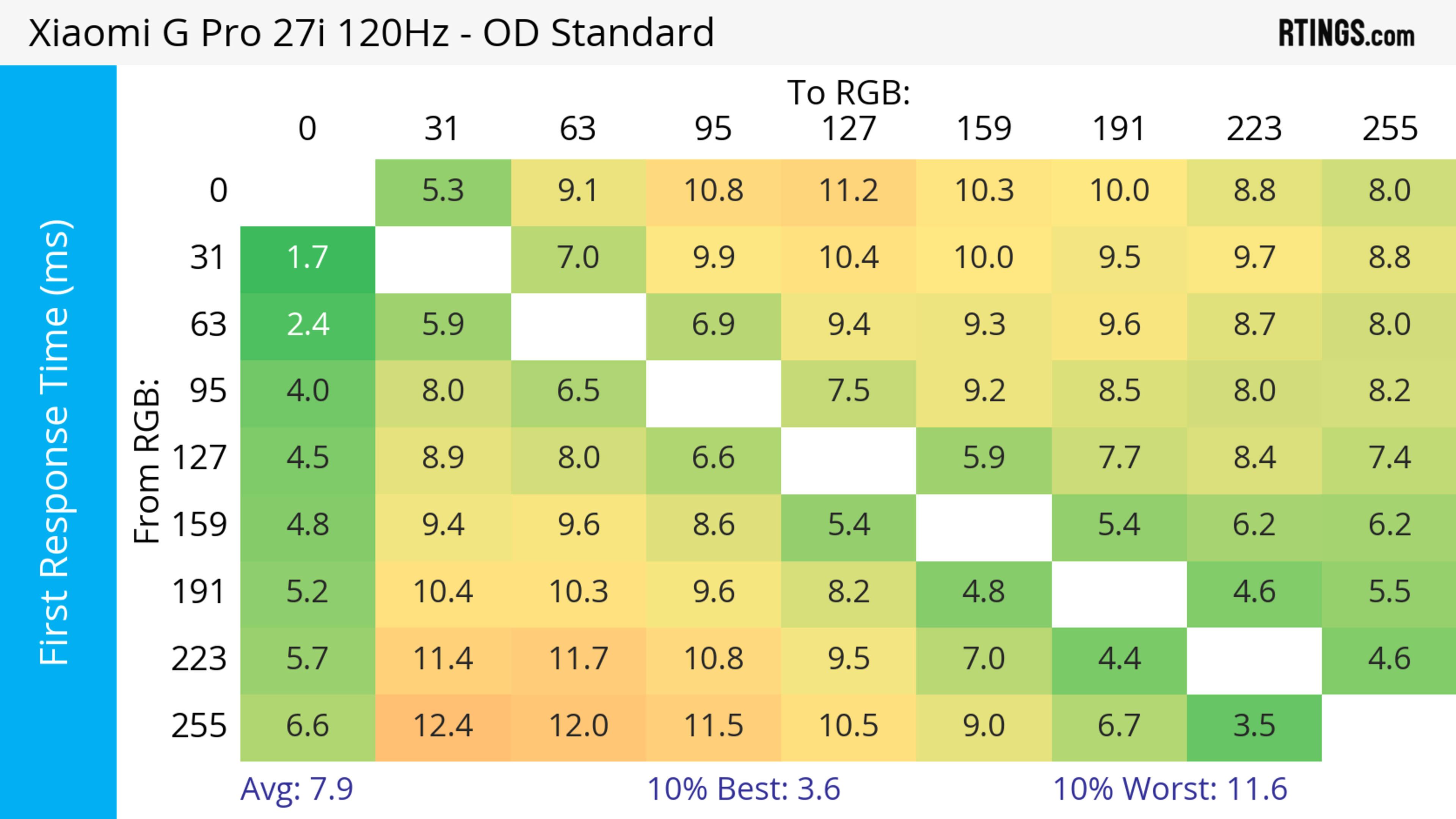Click the 11.2 cell in the top row
1456x819 pixels.
(849, 191)
